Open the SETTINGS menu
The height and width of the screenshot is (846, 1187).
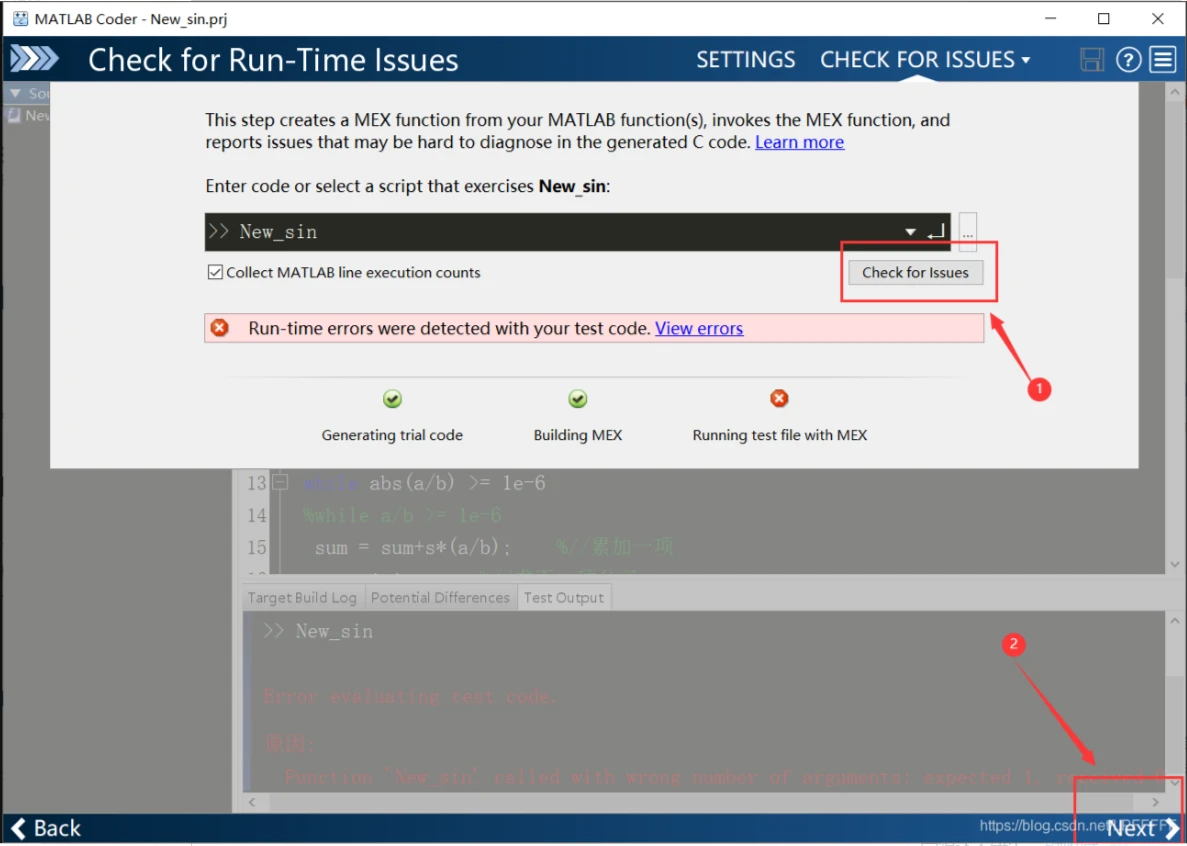(746, 60)
